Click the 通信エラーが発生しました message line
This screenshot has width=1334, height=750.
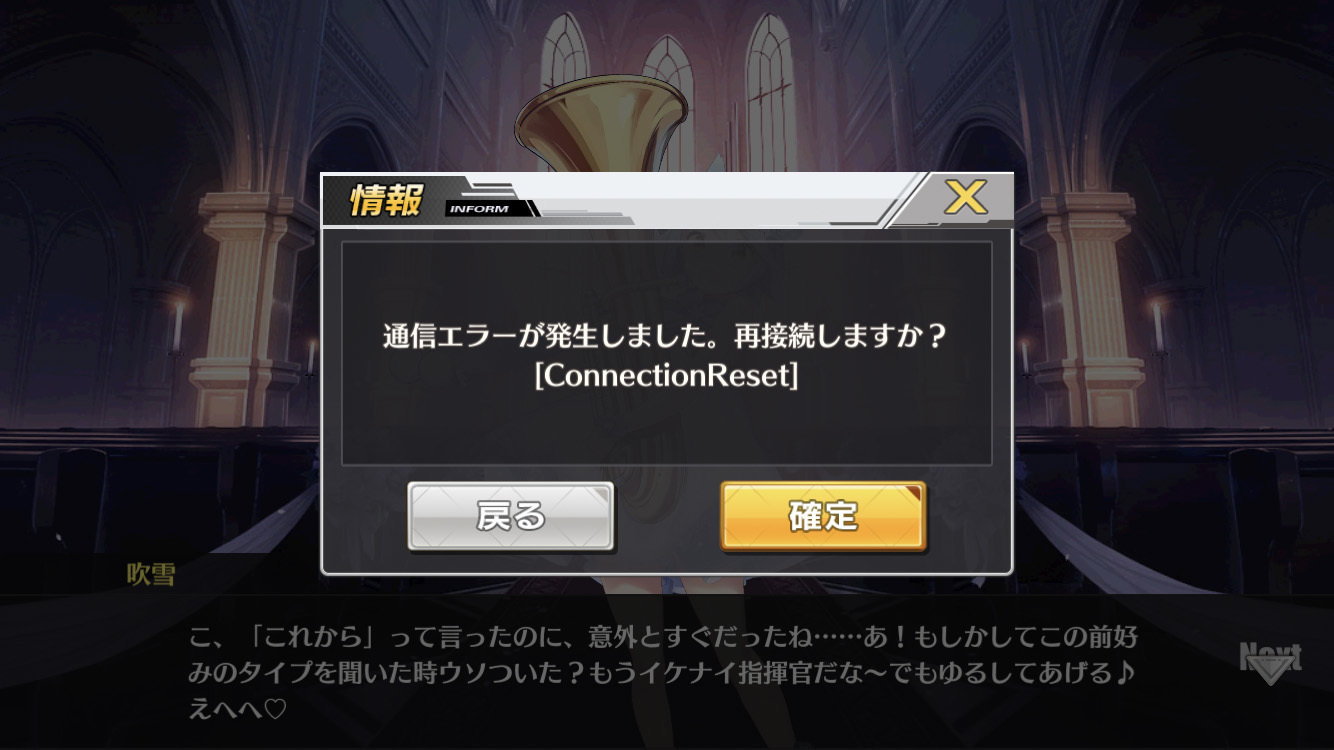click(x=665, y=337)
